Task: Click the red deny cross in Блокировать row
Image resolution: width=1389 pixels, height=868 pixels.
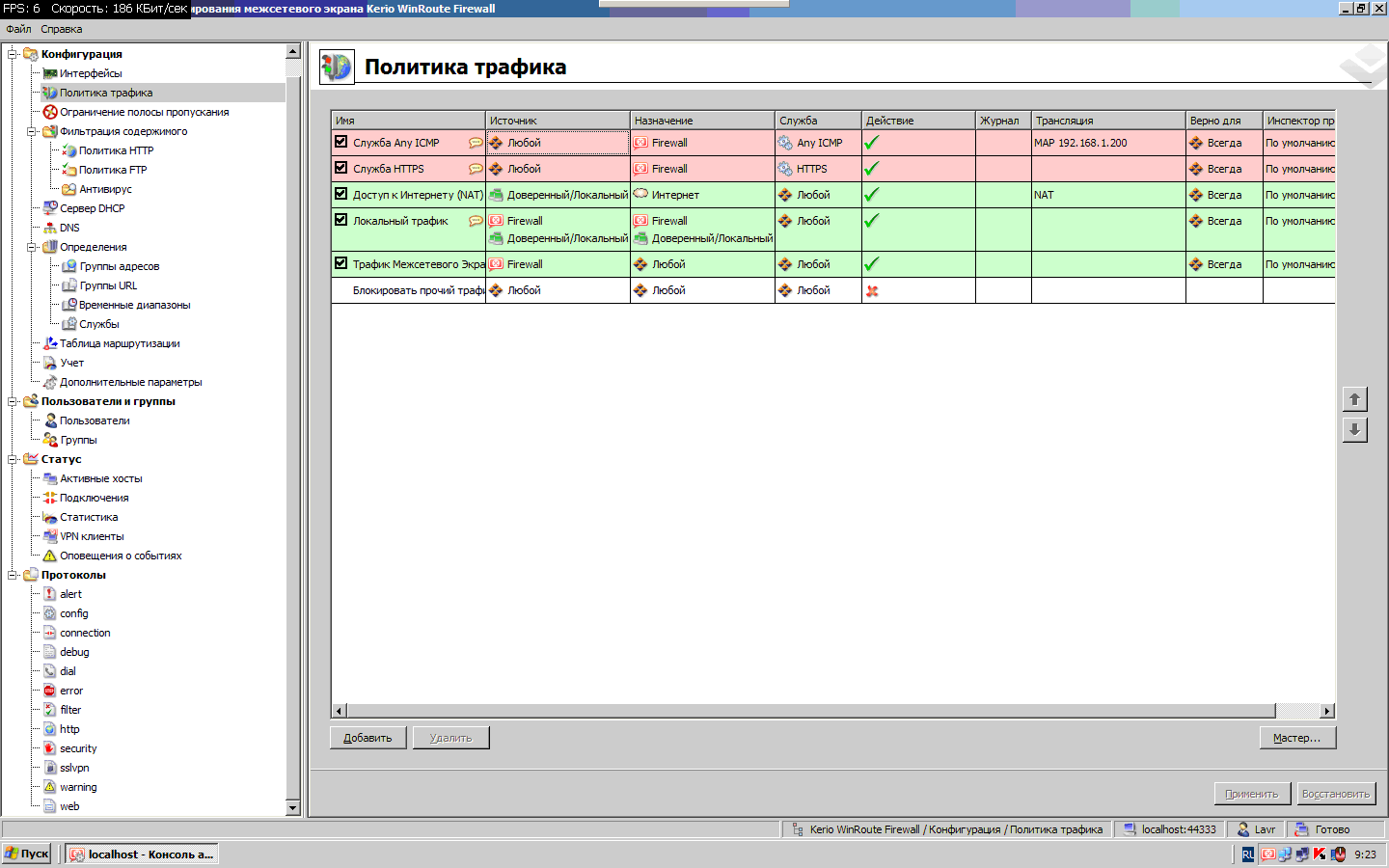Action: (x=872, y=291)
